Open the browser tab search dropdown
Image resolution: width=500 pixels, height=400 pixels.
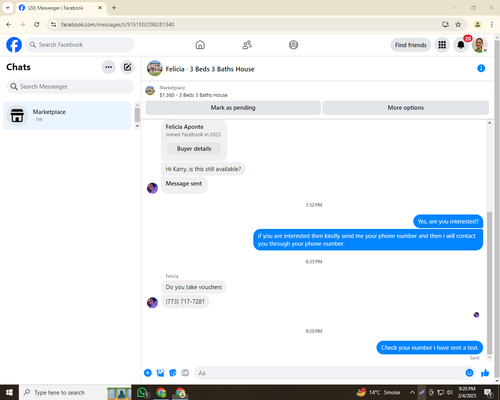click(8, 7)
